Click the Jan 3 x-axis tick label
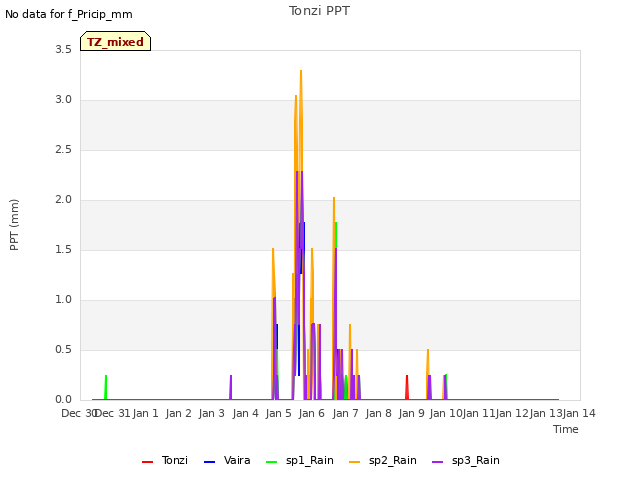The height and width of the screenshot is (480, 640). coord(211,413)
